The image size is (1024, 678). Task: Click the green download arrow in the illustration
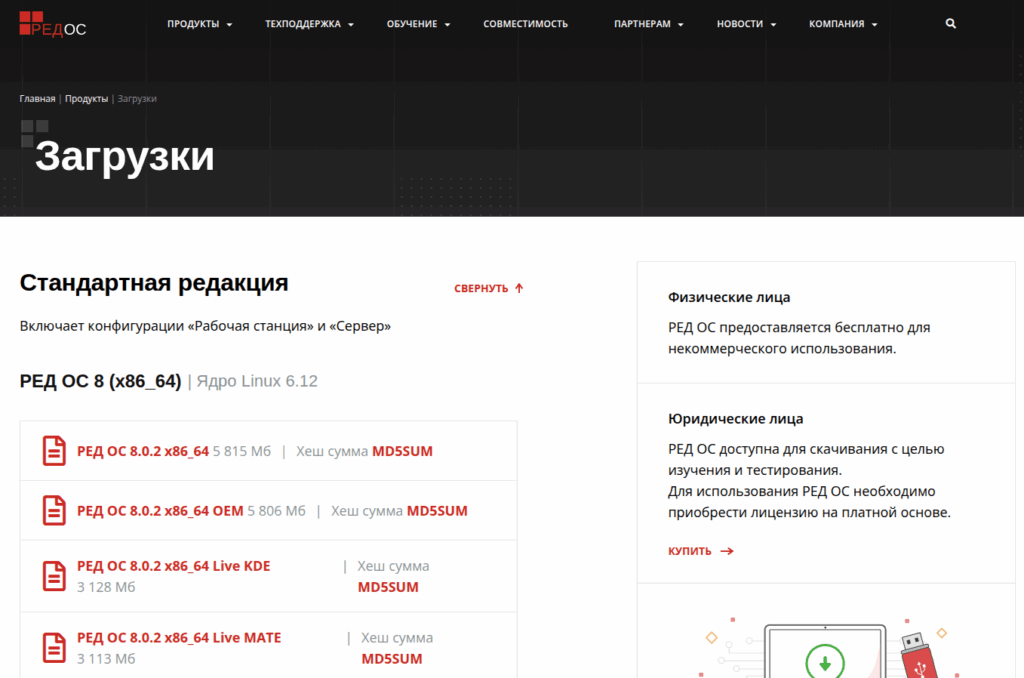[823, 662]
